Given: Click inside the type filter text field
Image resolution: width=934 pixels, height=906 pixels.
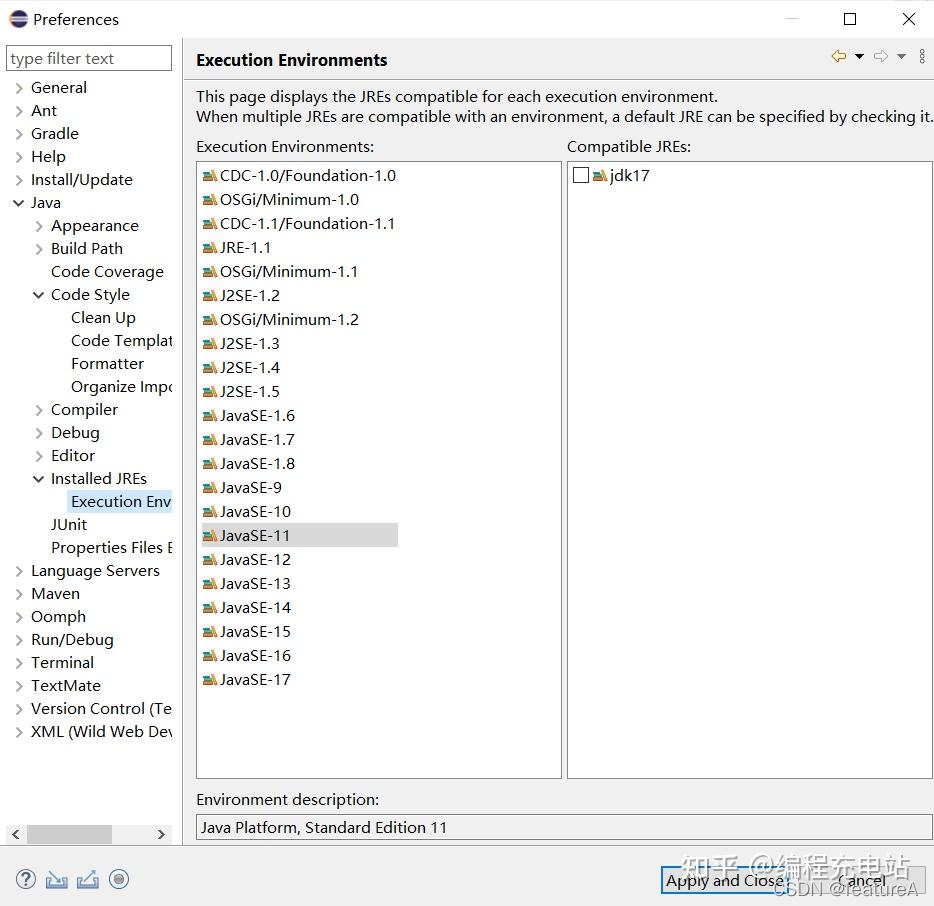Looking at the screenshot, I should coord(88,58).
